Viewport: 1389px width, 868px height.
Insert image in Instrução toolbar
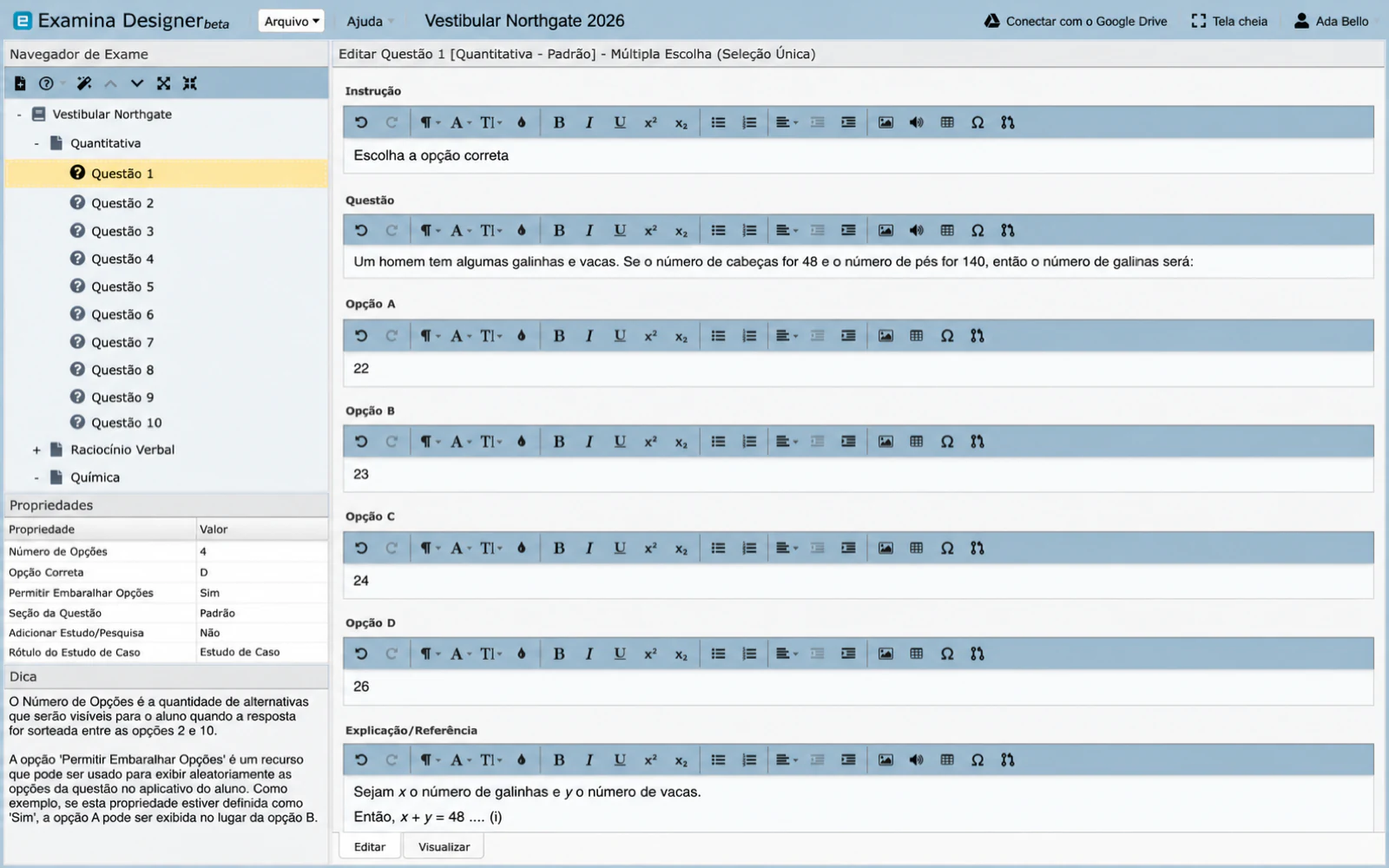pyautogui.click(x=885, y=122)
